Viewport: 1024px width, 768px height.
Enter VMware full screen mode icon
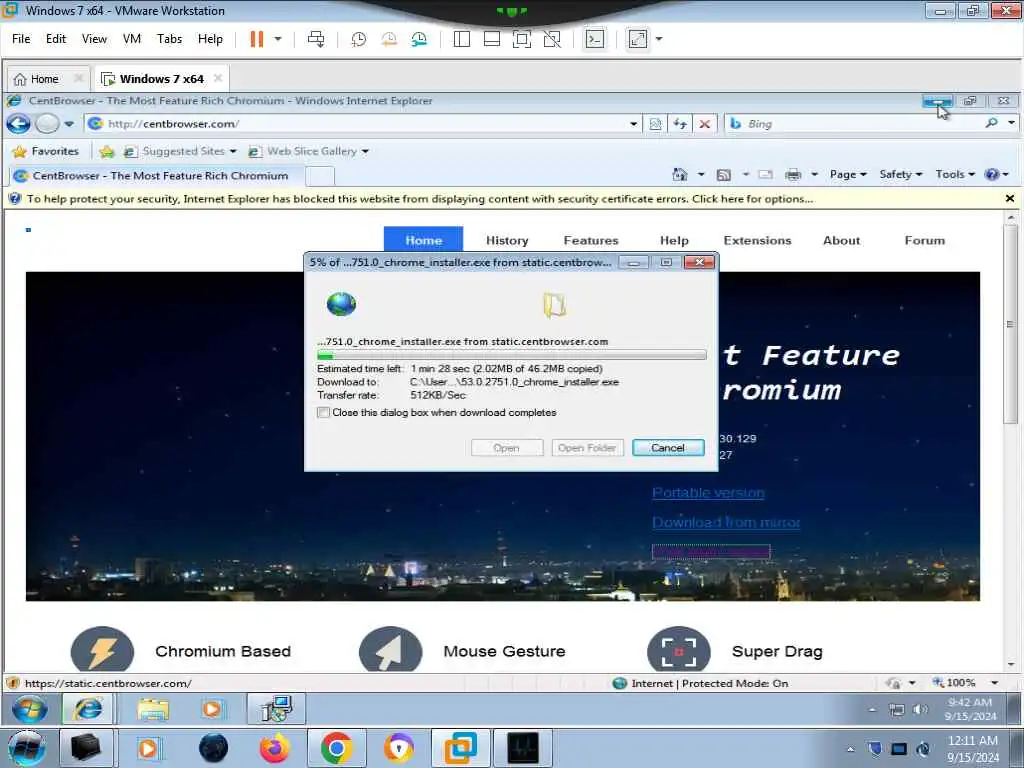point(522,39)
